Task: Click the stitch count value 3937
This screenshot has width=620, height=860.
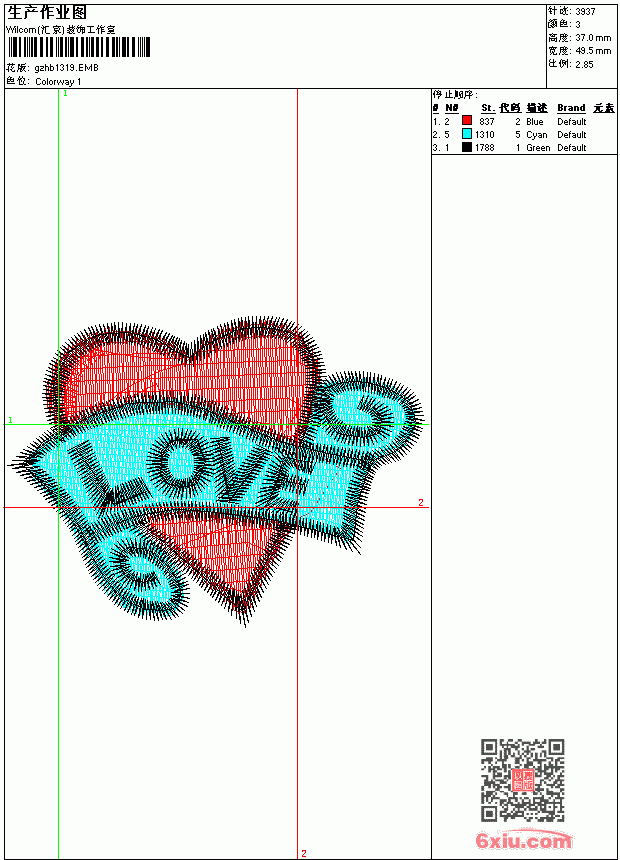Action: coord(585,12)
